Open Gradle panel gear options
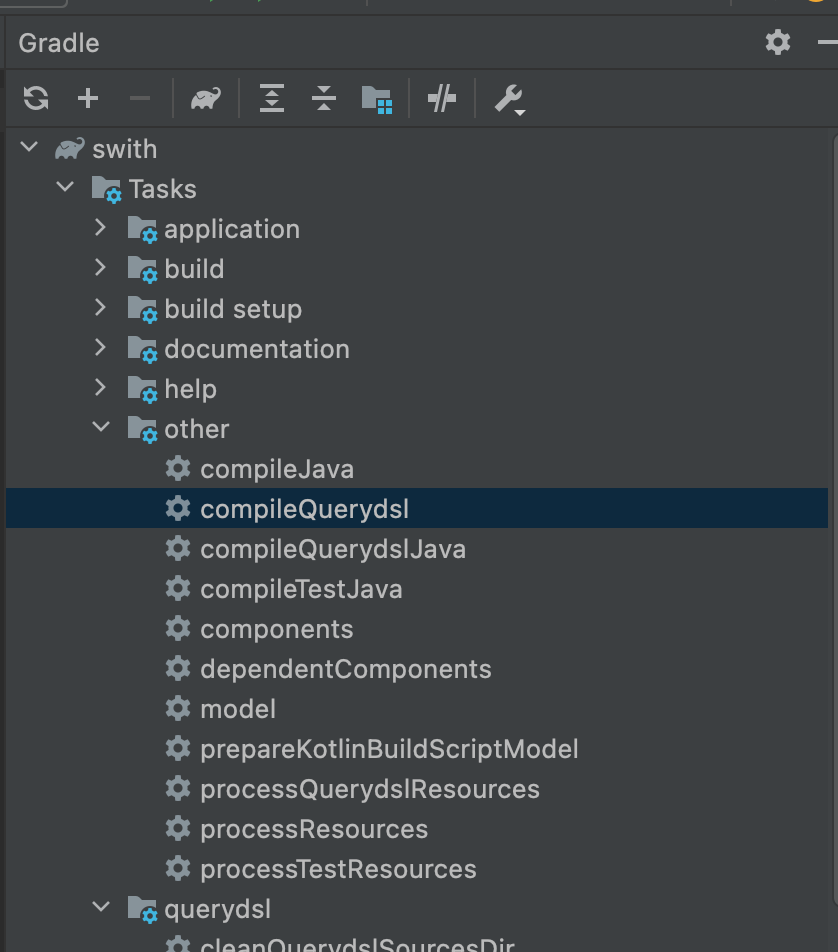Image resolution: width=838 pixels, height=952 pixels. pyautogui.click(x=778, y=42)
